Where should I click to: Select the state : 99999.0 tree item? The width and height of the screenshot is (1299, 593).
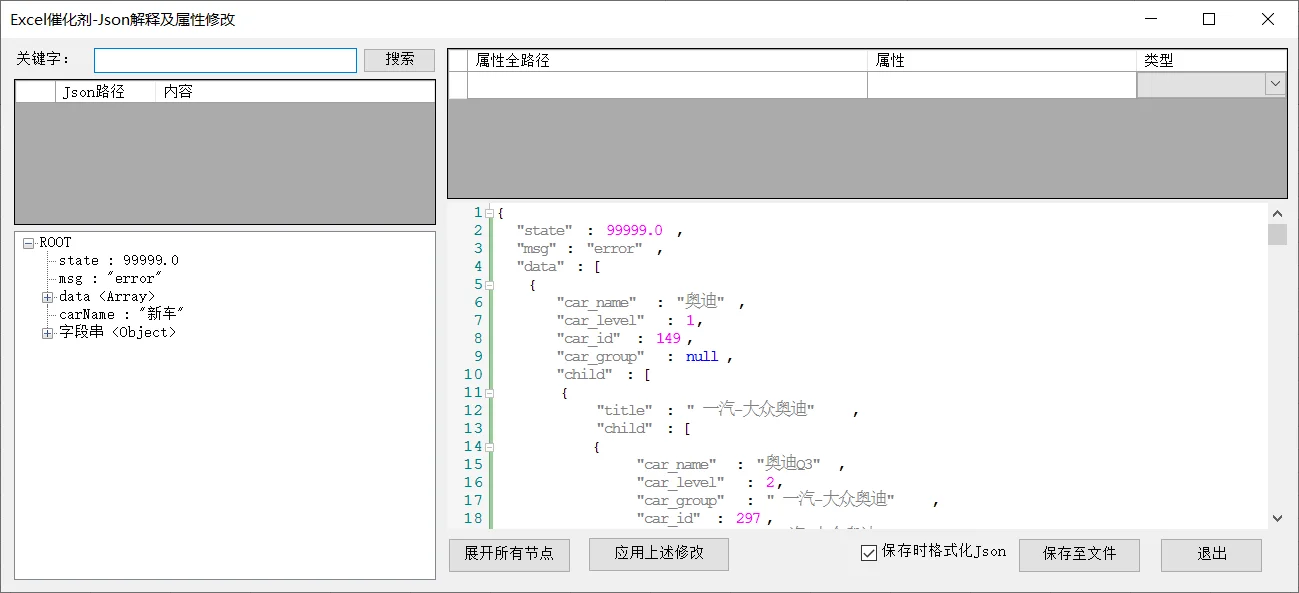point(119,261)
